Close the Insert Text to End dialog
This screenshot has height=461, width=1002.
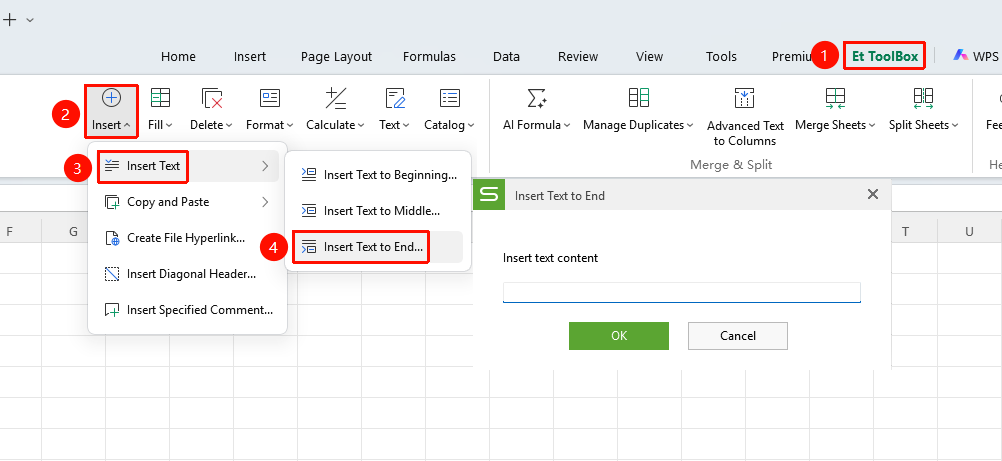872,194
